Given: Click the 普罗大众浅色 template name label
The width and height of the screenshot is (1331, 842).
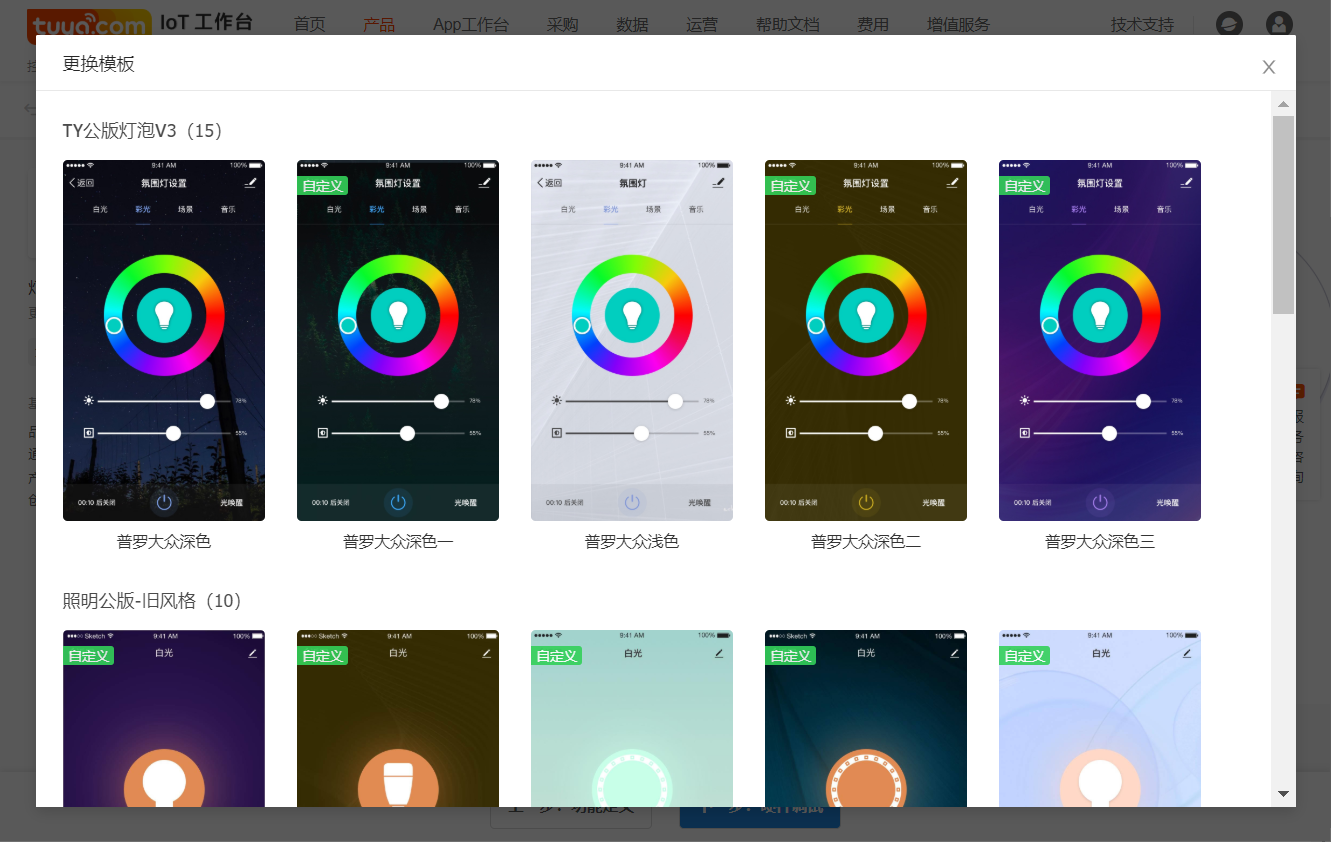Looking at the screenshot, I should point(632,542).
